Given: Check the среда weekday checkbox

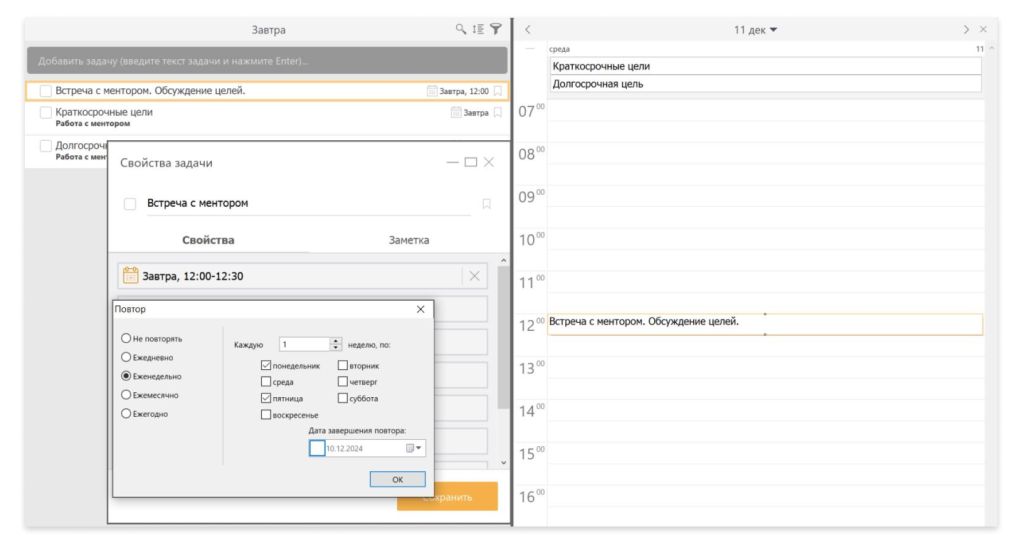Looking at the screenshot, I should tap(265, 382).
